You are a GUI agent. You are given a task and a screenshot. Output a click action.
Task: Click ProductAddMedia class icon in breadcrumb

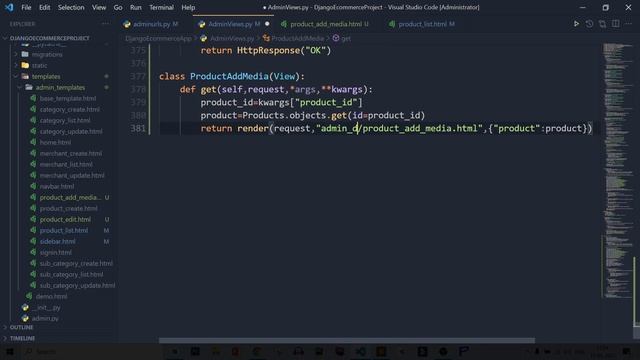coord(266,38)
